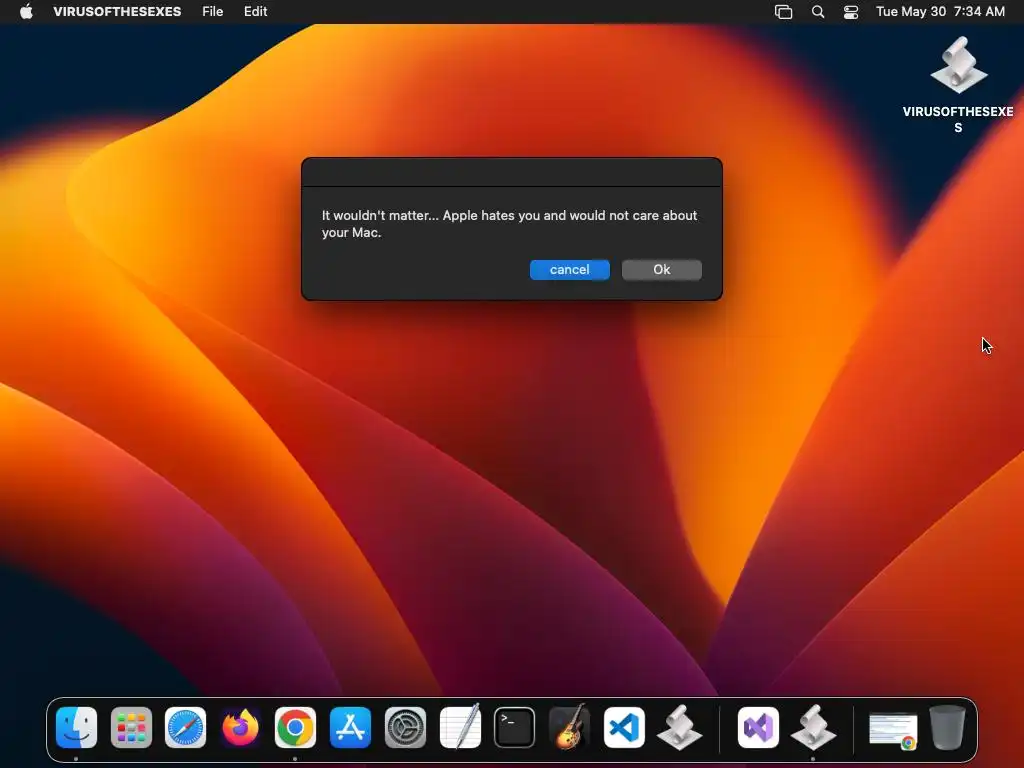Image resolution: width=1024 pixels, height=768 pixels.
Task: Open the minimized Chrome window thumbnail in Dock
Action: pos(893,731)
